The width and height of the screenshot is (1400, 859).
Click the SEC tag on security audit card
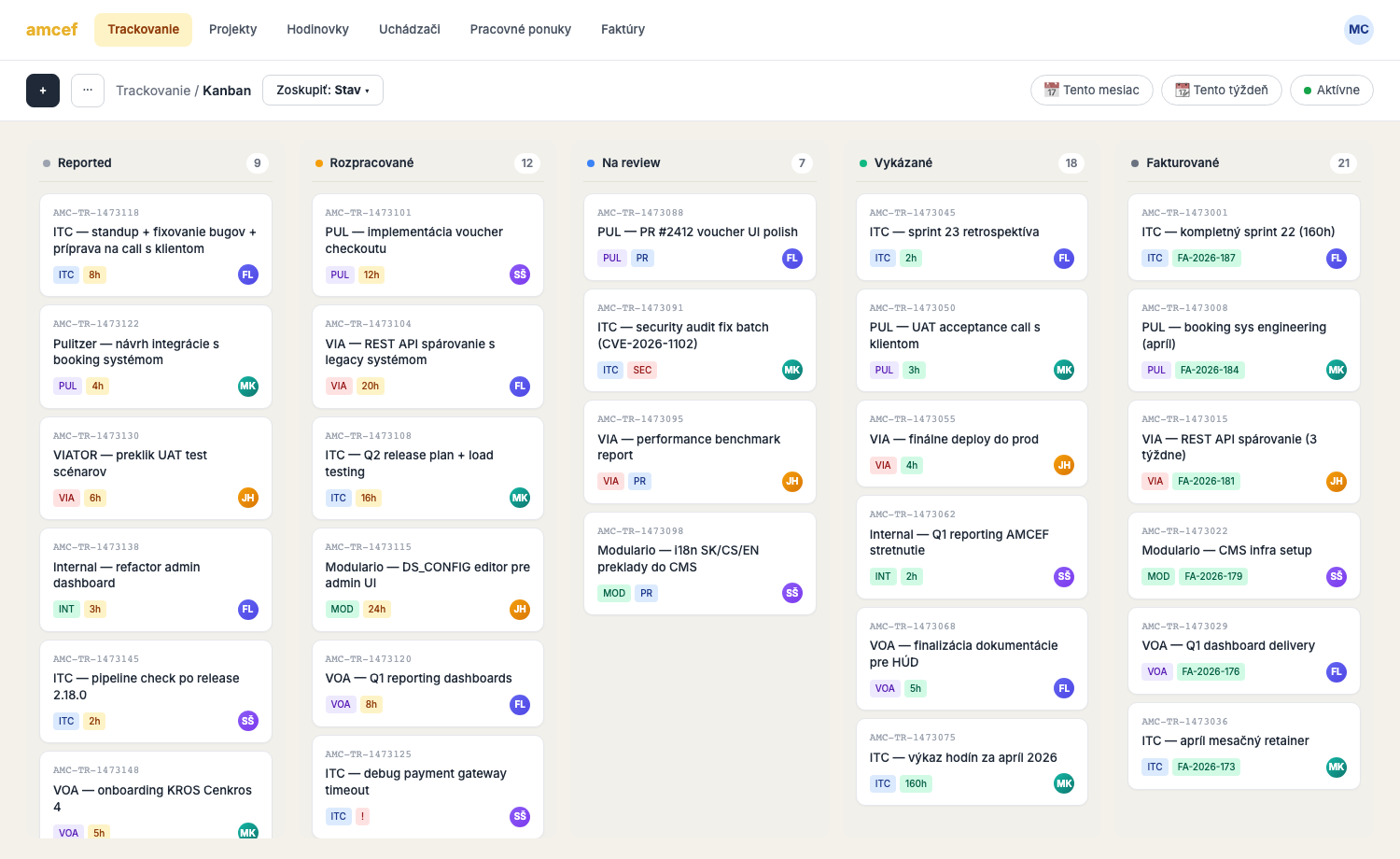click(642, 370)
